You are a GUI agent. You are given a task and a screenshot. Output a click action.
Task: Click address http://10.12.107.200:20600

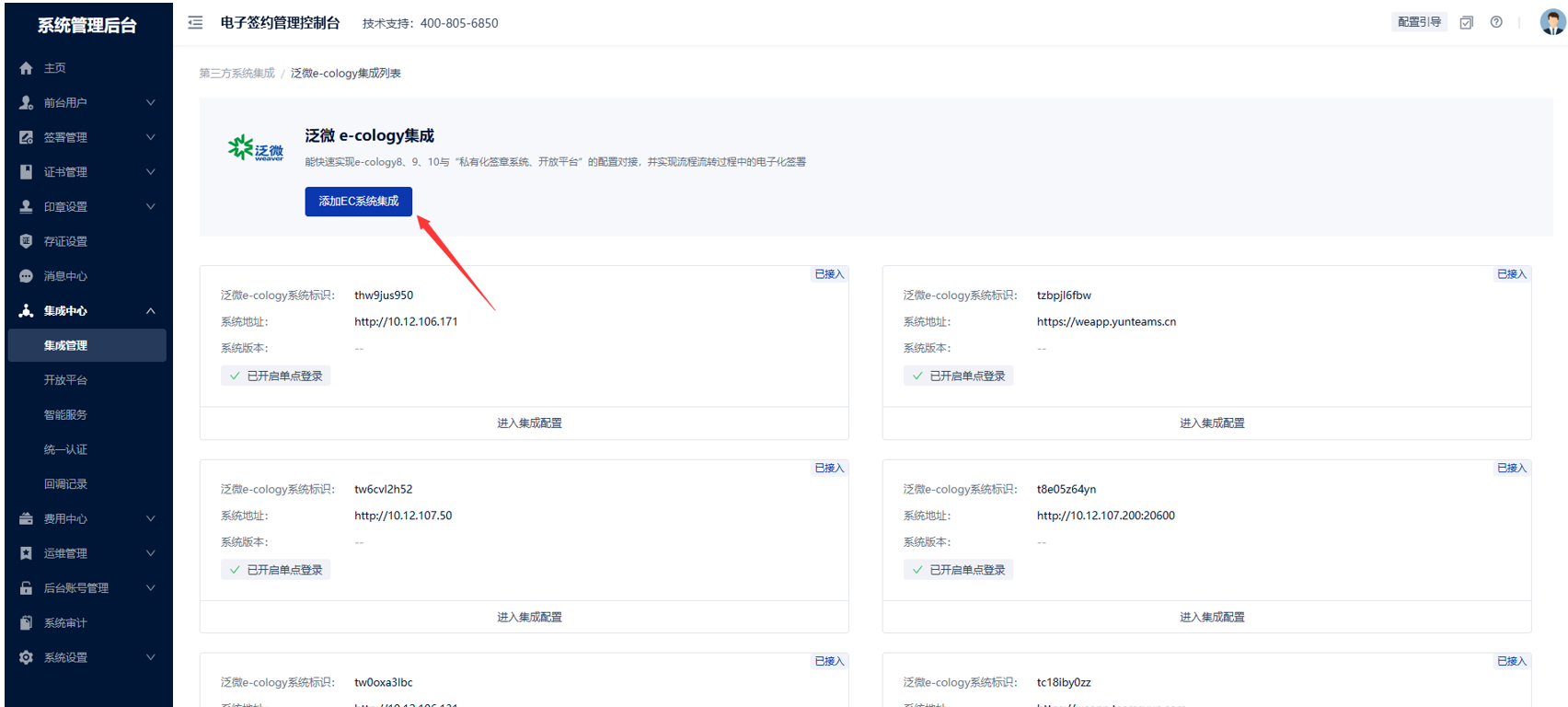[1105, 516]
